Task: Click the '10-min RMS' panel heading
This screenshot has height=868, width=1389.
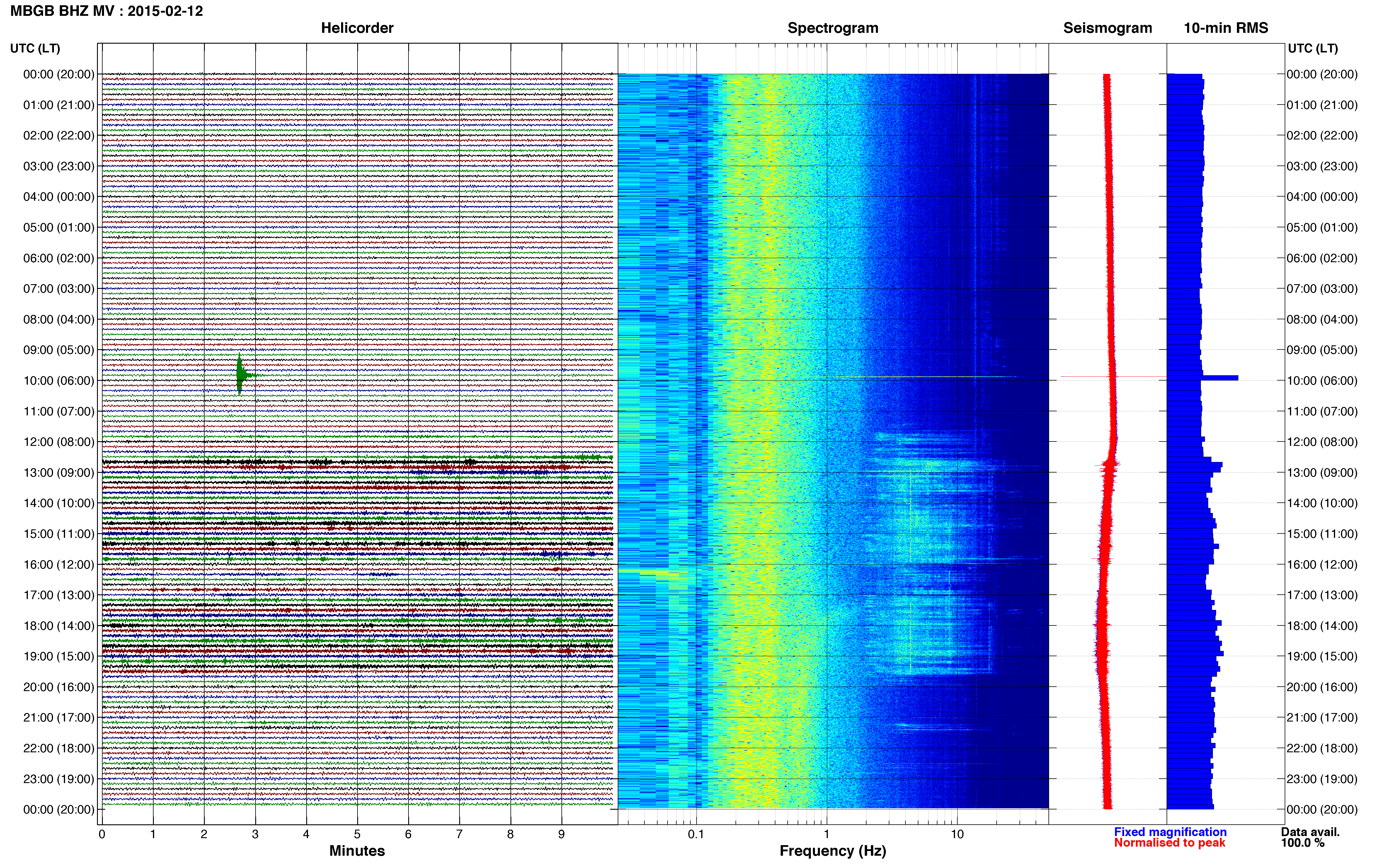Action: (x=1226, y=28)
